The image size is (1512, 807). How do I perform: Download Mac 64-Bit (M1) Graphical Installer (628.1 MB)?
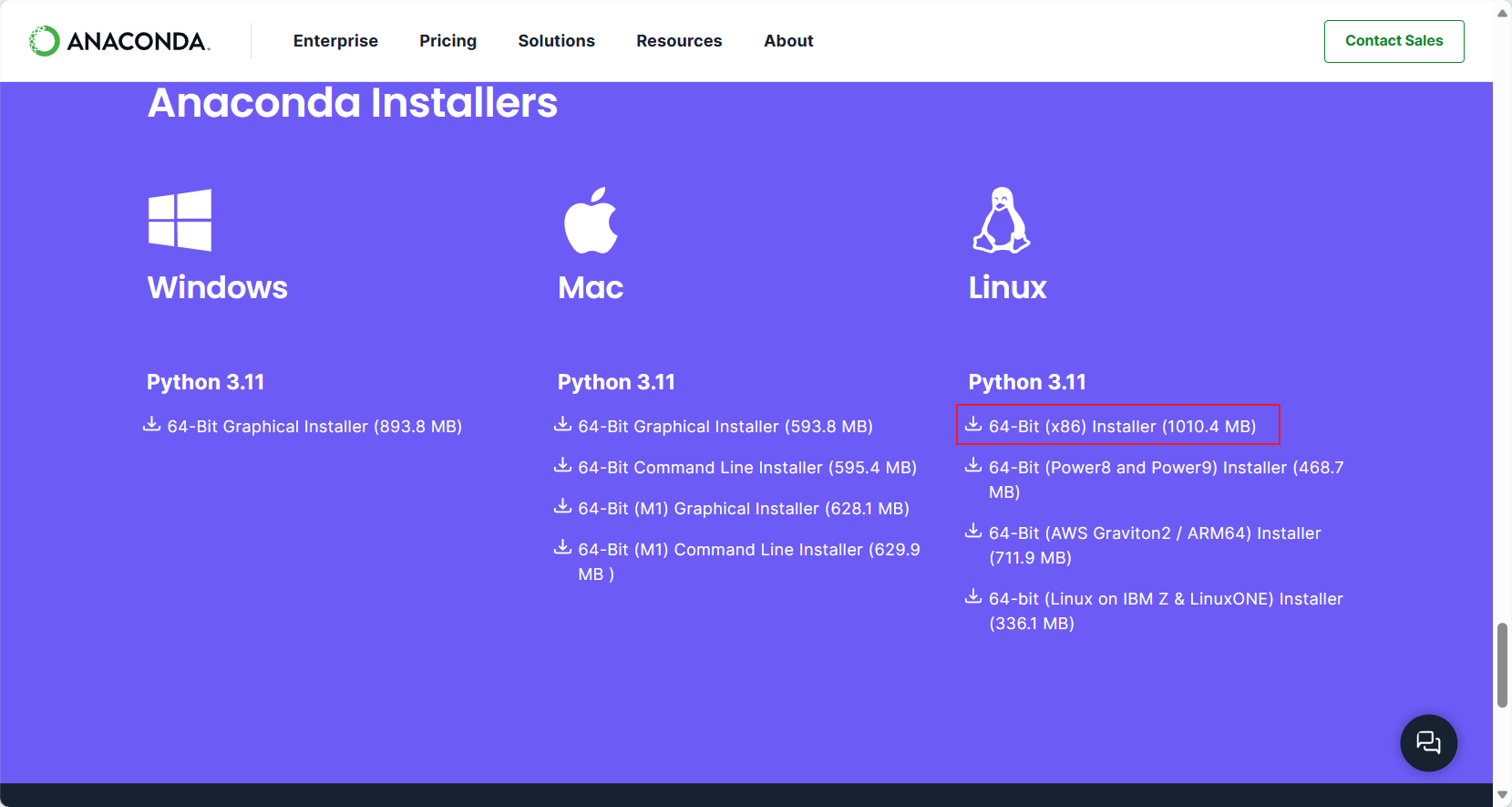pyautogui.click(x=744, y=509)
